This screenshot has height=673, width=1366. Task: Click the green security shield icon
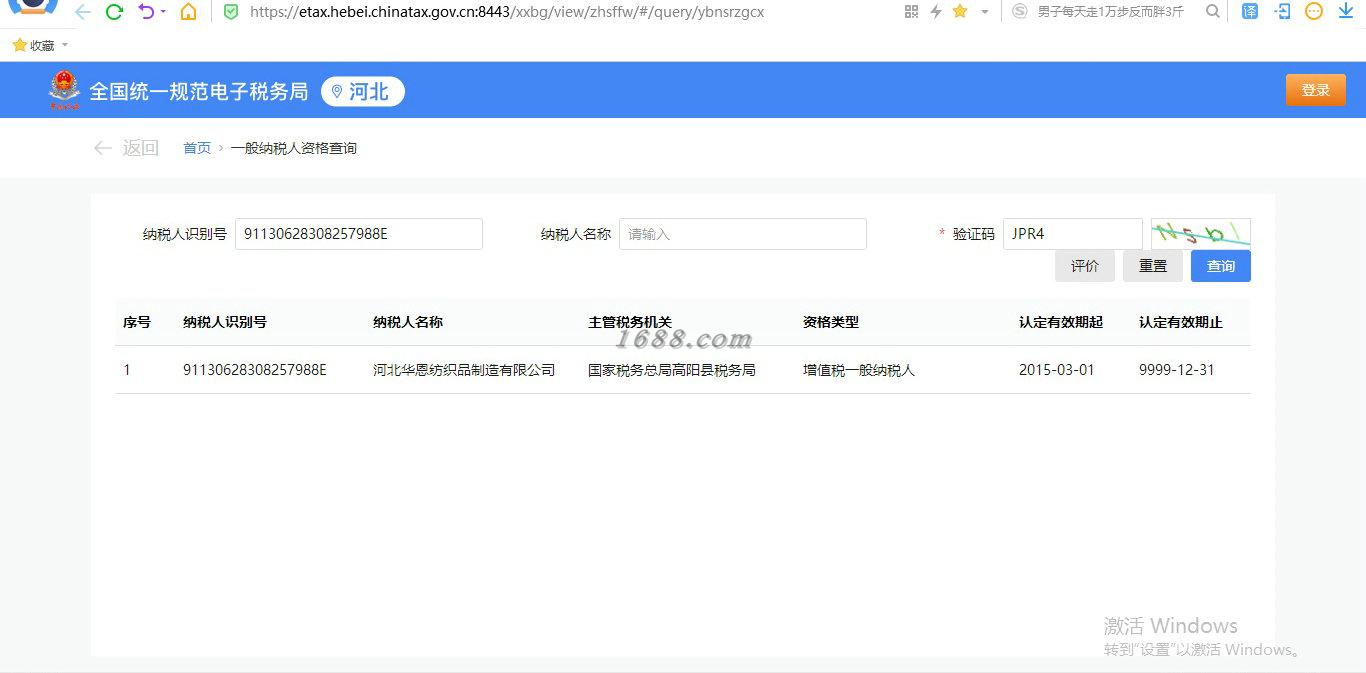[x=231, y=12]
